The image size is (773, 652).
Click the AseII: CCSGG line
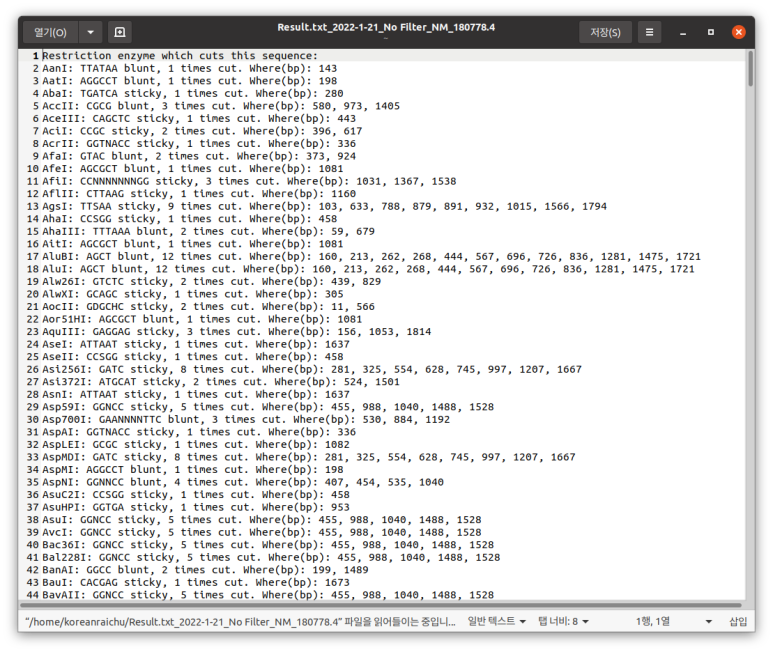pos(193,357)
